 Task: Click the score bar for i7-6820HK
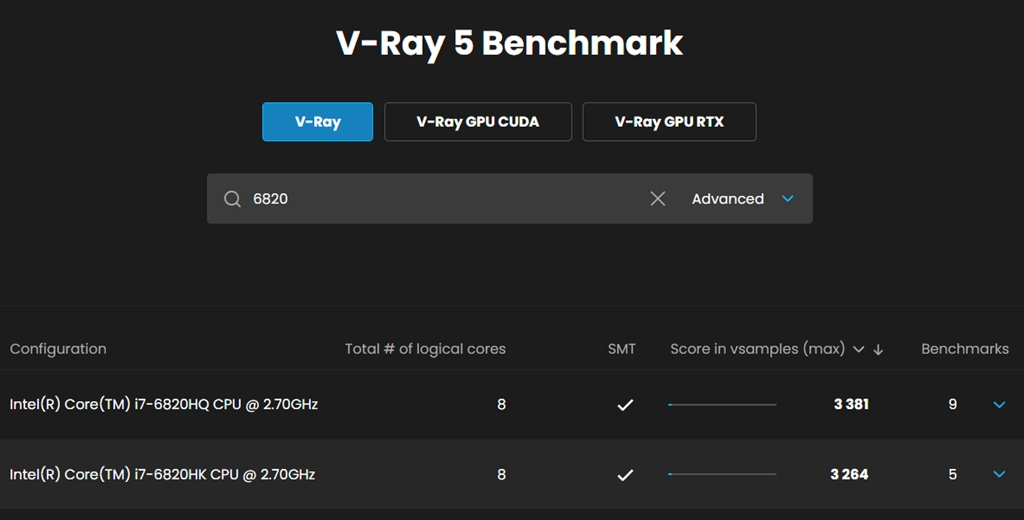coord(722,475)
